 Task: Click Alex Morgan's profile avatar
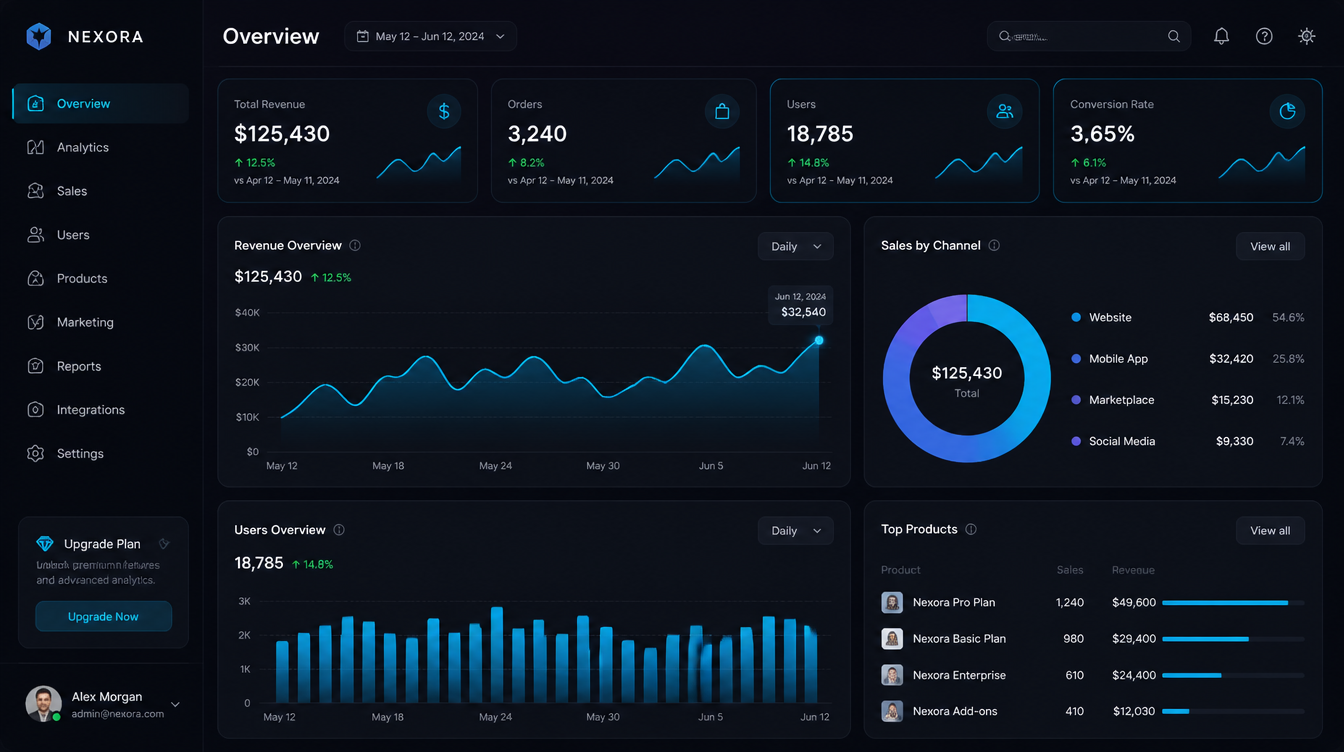43,704
